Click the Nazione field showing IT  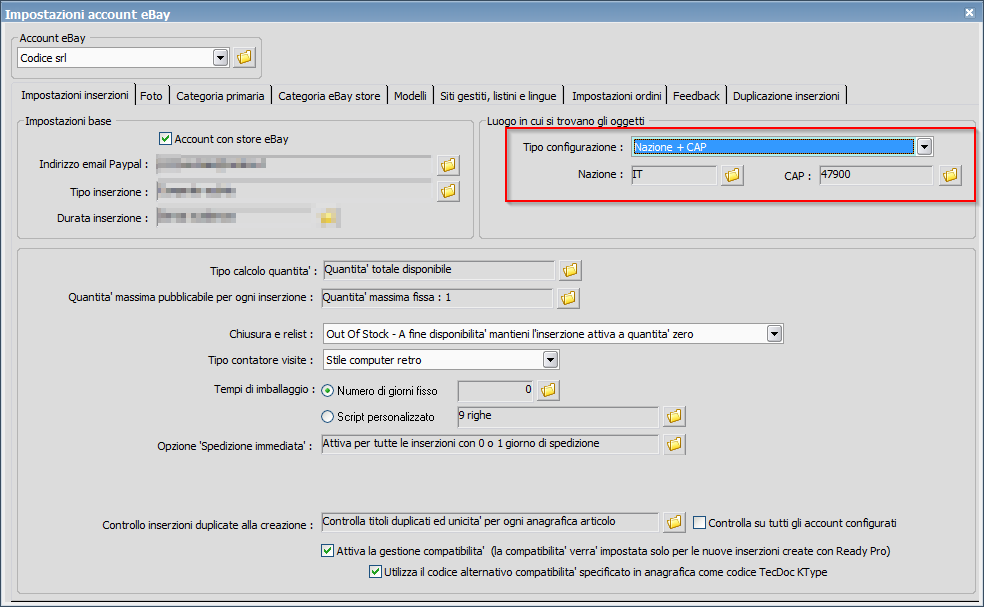pyautogui.click(x=674, y=175)
